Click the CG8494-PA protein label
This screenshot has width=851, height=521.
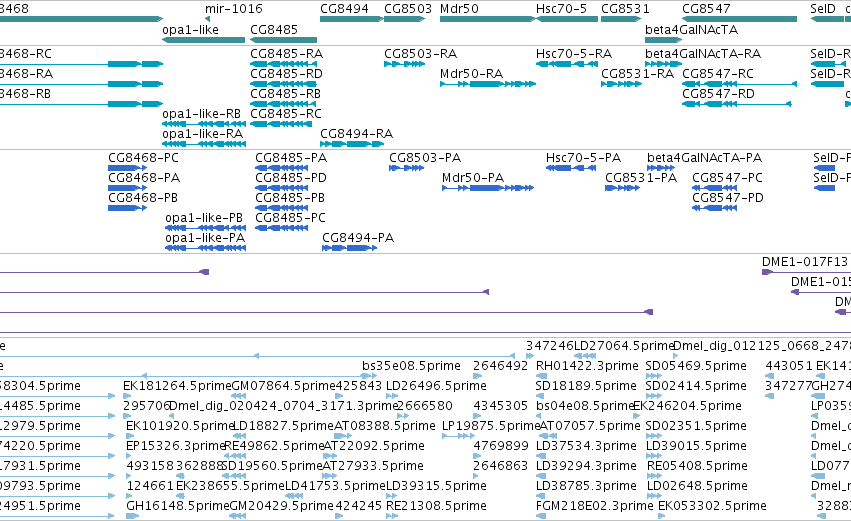(x=358, y=238)
